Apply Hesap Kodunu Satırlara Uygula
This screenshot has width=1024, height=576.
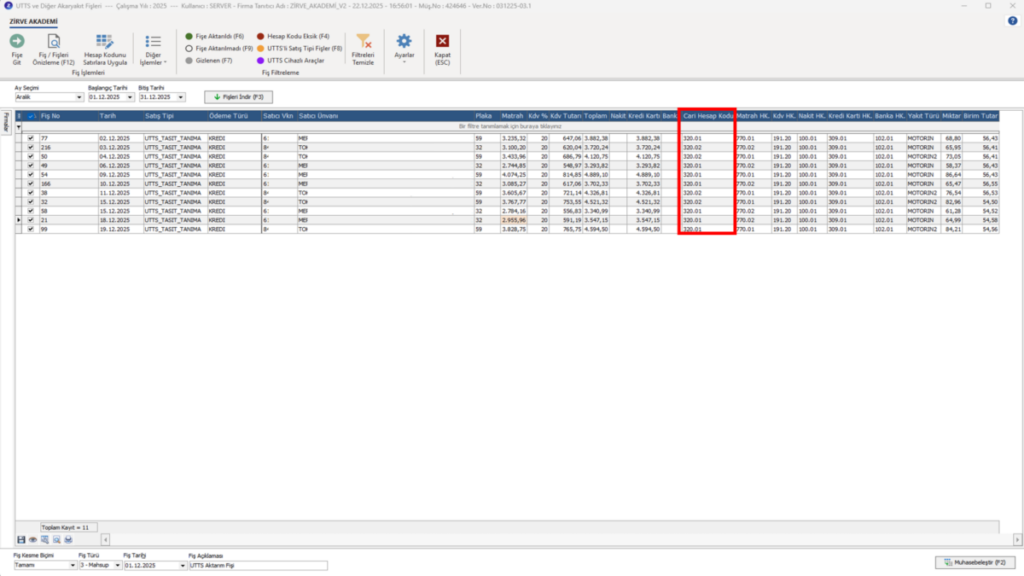coord(104,50)
